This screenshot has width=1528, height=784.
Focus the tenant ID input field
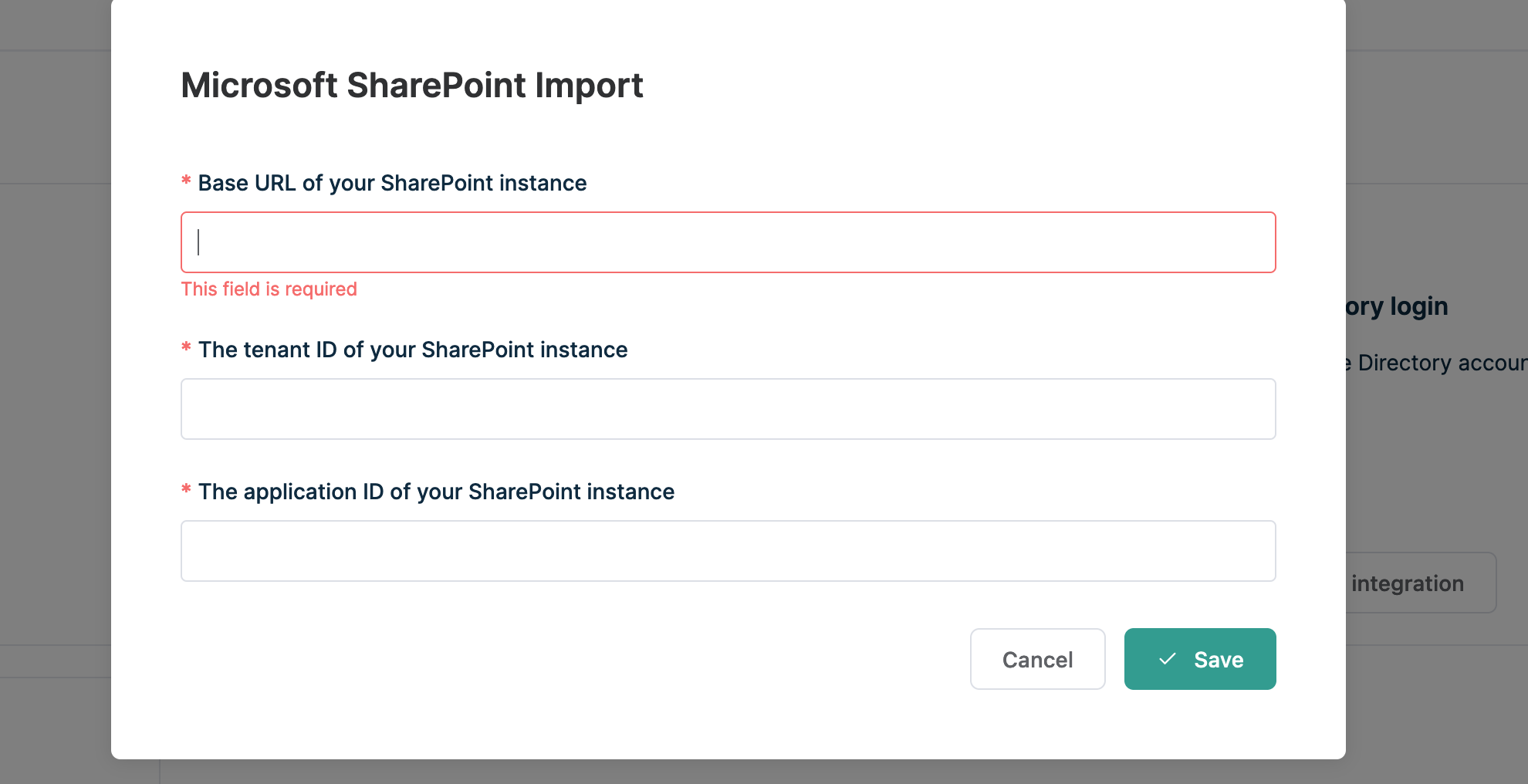(x=728, y=409)
